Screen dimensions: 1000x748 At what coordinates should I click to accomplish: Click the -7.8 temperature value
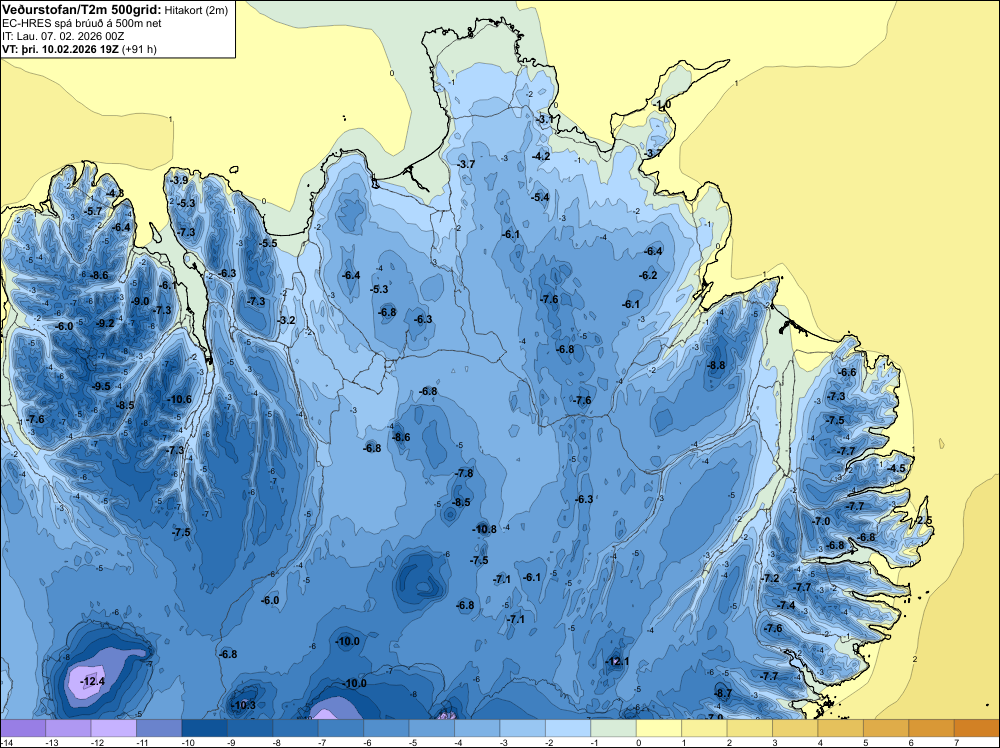pyautogui.click(x=464, y=473)
